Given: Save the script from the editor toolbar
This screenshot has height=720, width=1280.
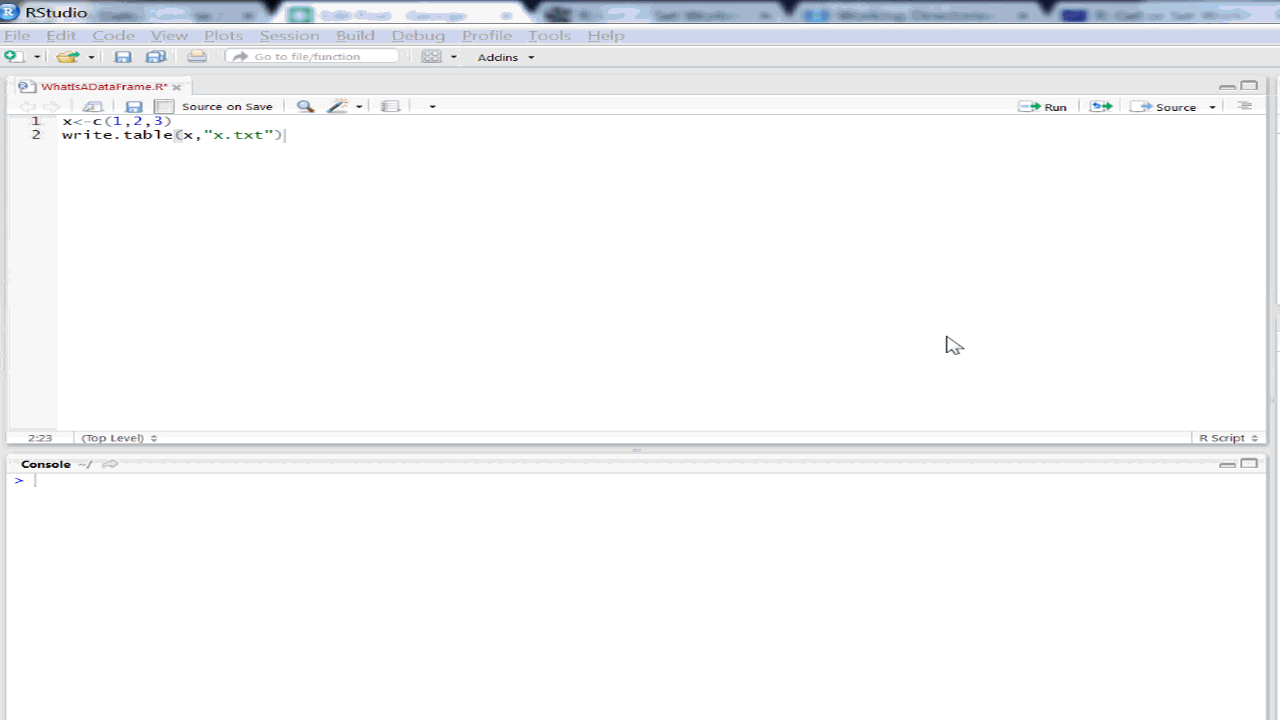Looking at the screenshot, I should click(x=134, y=107).
